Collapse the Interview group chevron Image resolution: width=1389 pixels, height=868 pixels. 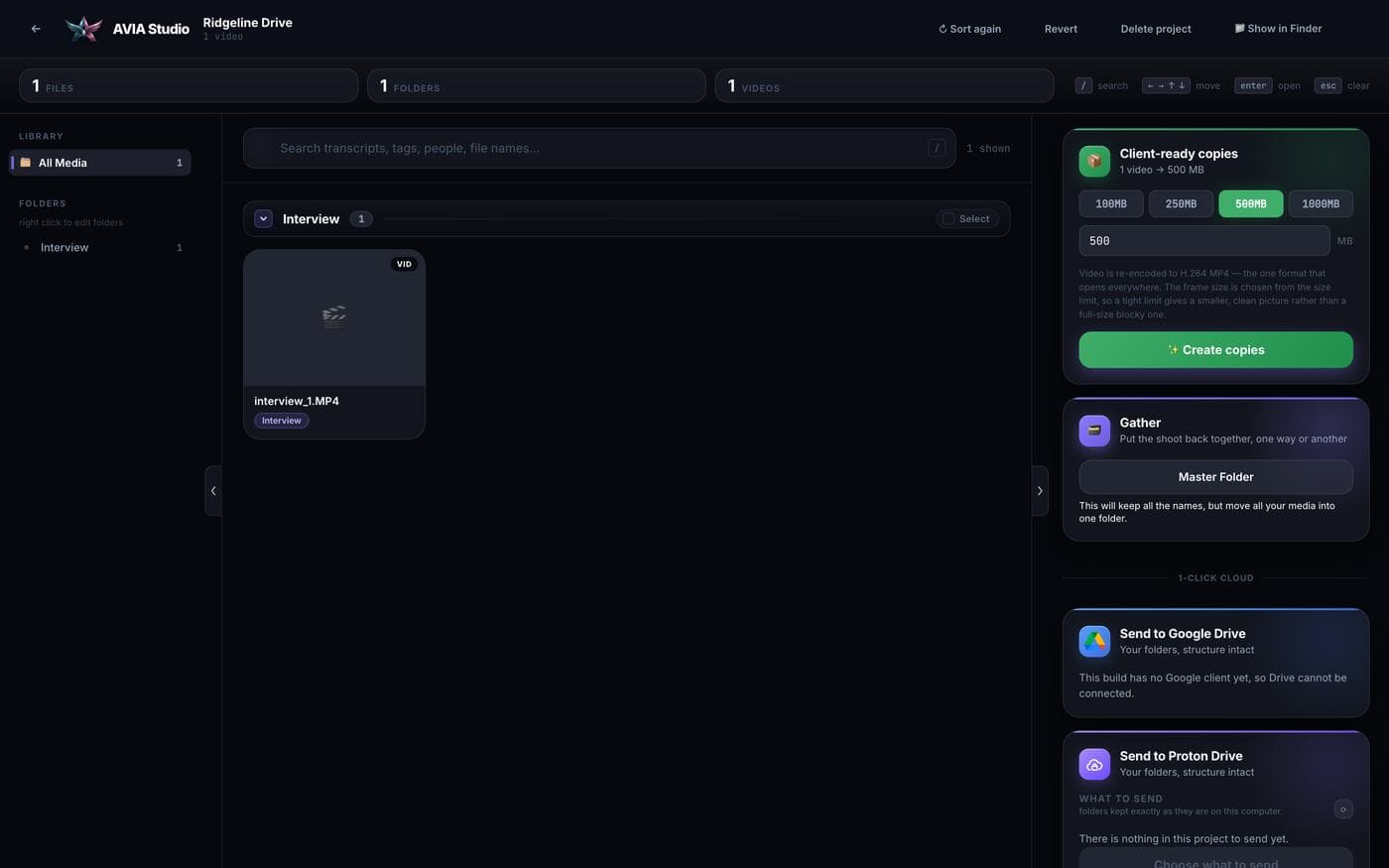point(263,219)
